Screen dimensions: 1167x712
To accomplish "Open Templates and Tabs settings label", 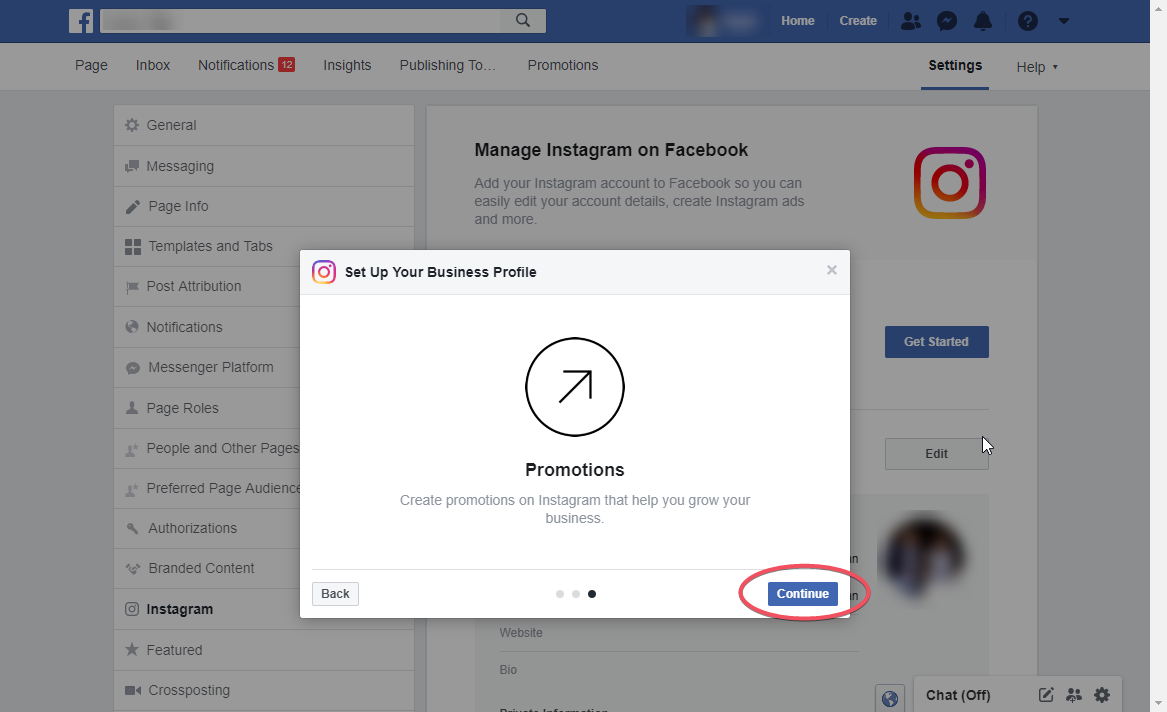I will pyautogui.click(x=211, y=246).
